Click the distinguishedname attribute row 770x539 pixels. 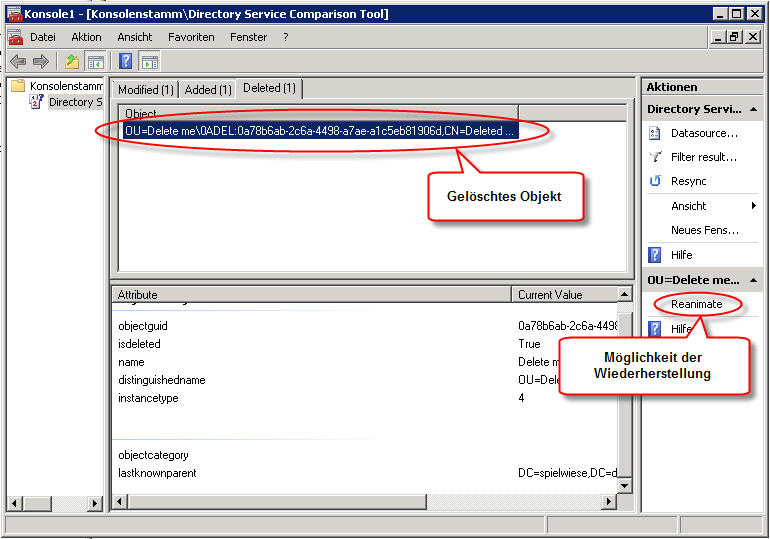(x=365, y=380)
